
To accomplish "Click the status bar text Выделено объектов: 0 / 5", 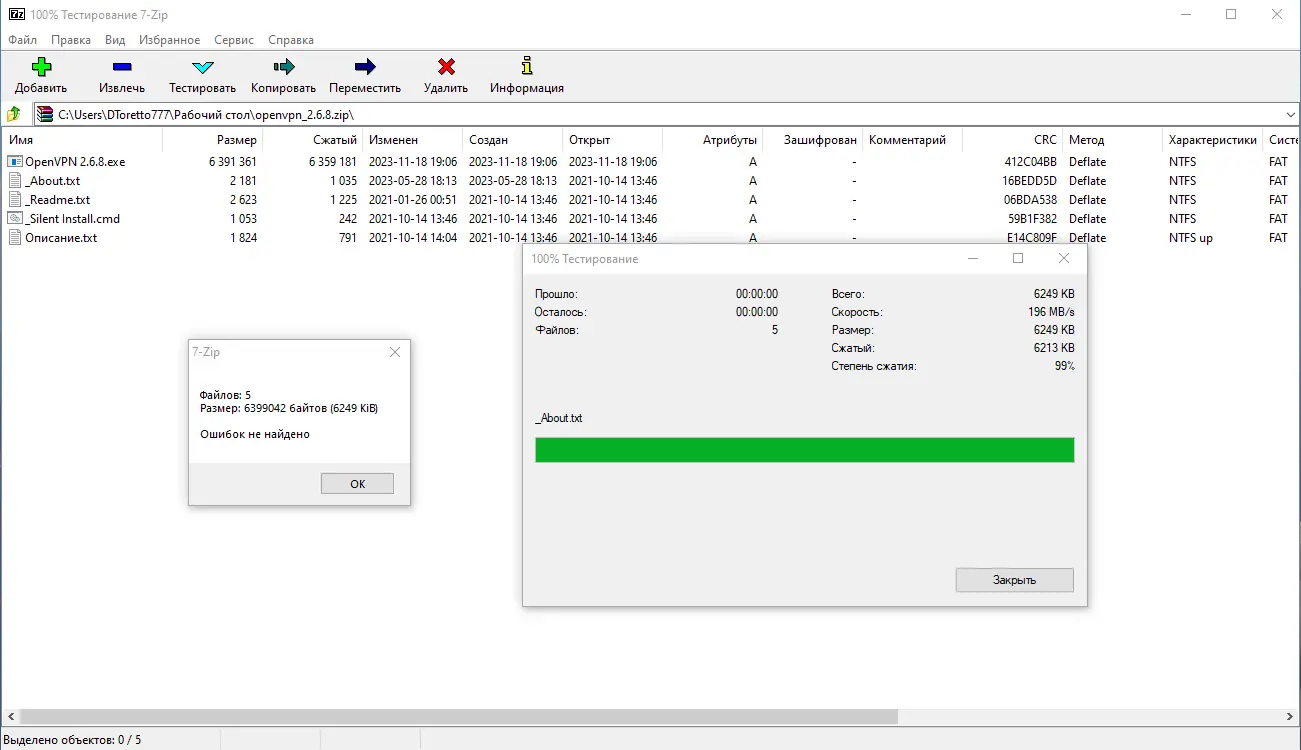I will pyautogui.click(x=73, y=740).
